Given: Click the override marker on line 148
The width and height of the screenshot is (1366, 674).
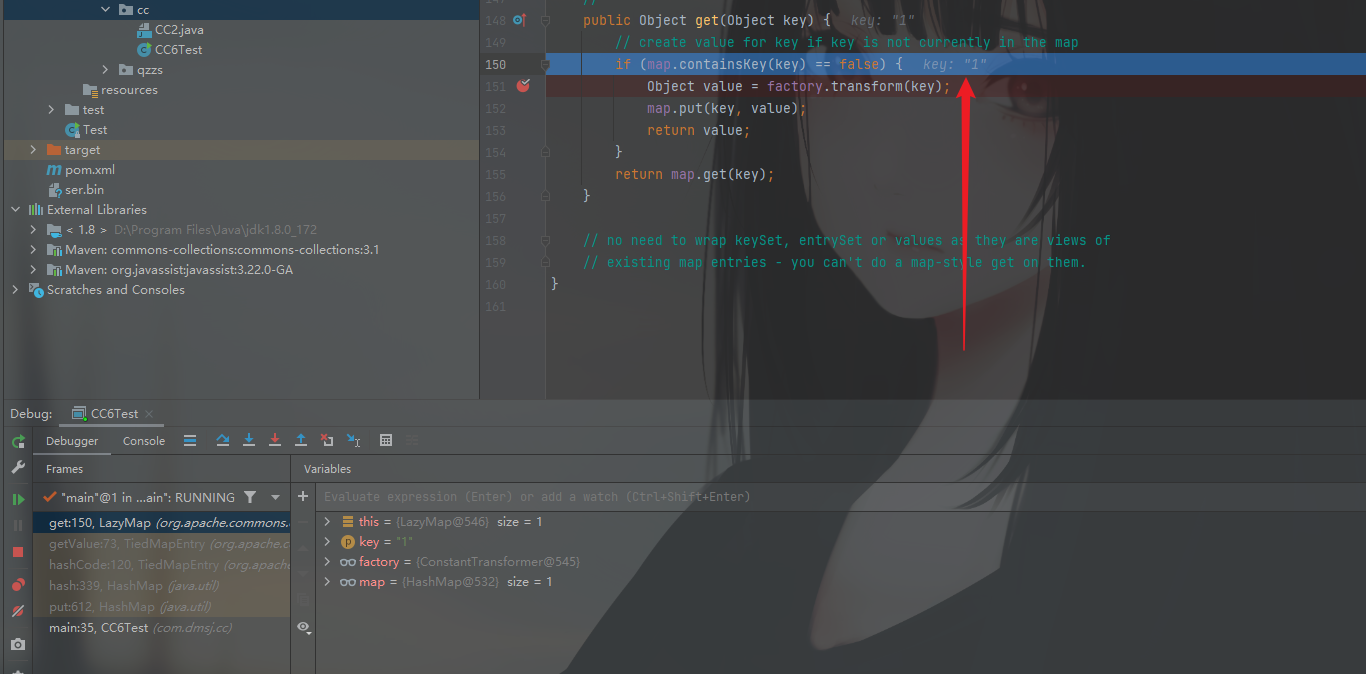Looking at the screenshot, I should coord(519,20).
